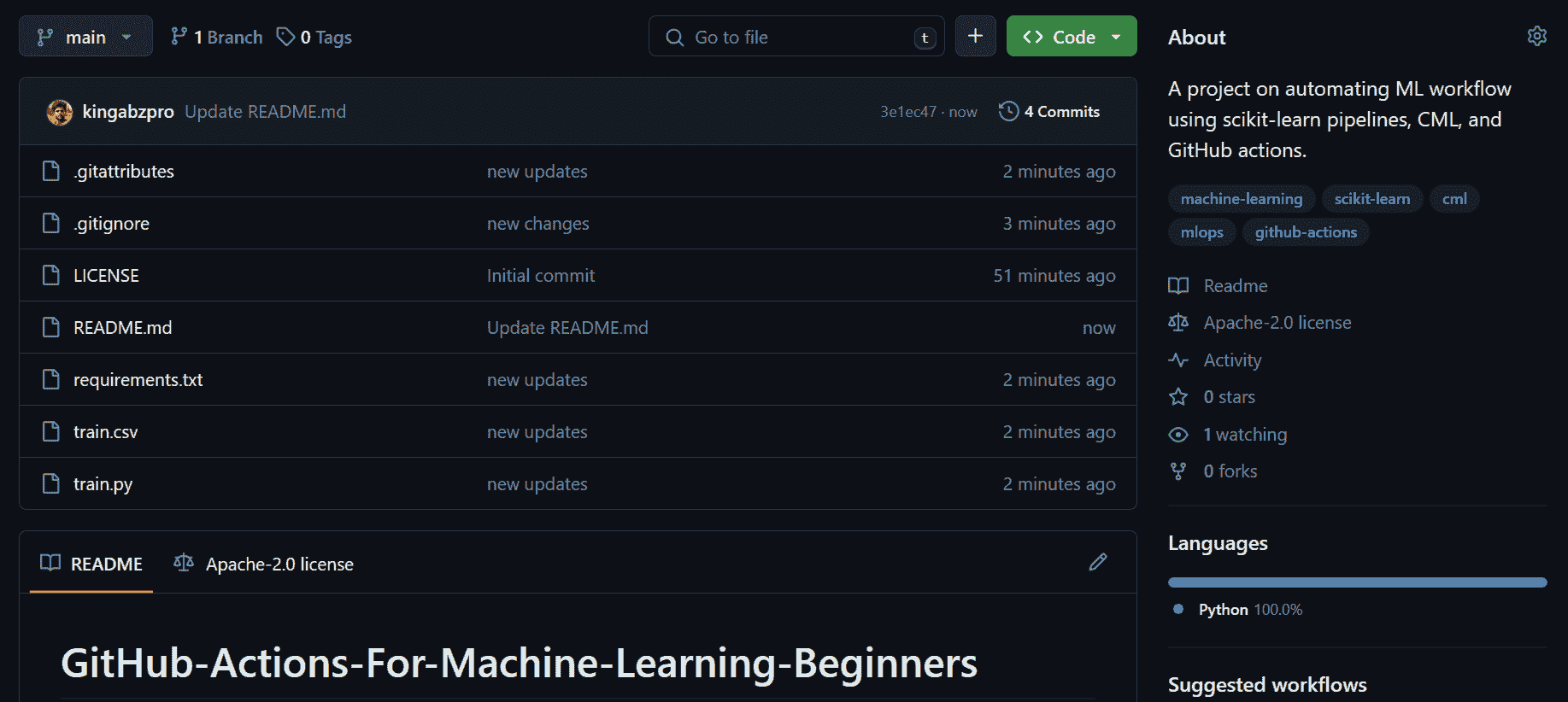The width and height of the screenshot is (1568, 702).
Task: Open the Apache-2.0 license sidebar link
Action: [x=1277, y=323]
